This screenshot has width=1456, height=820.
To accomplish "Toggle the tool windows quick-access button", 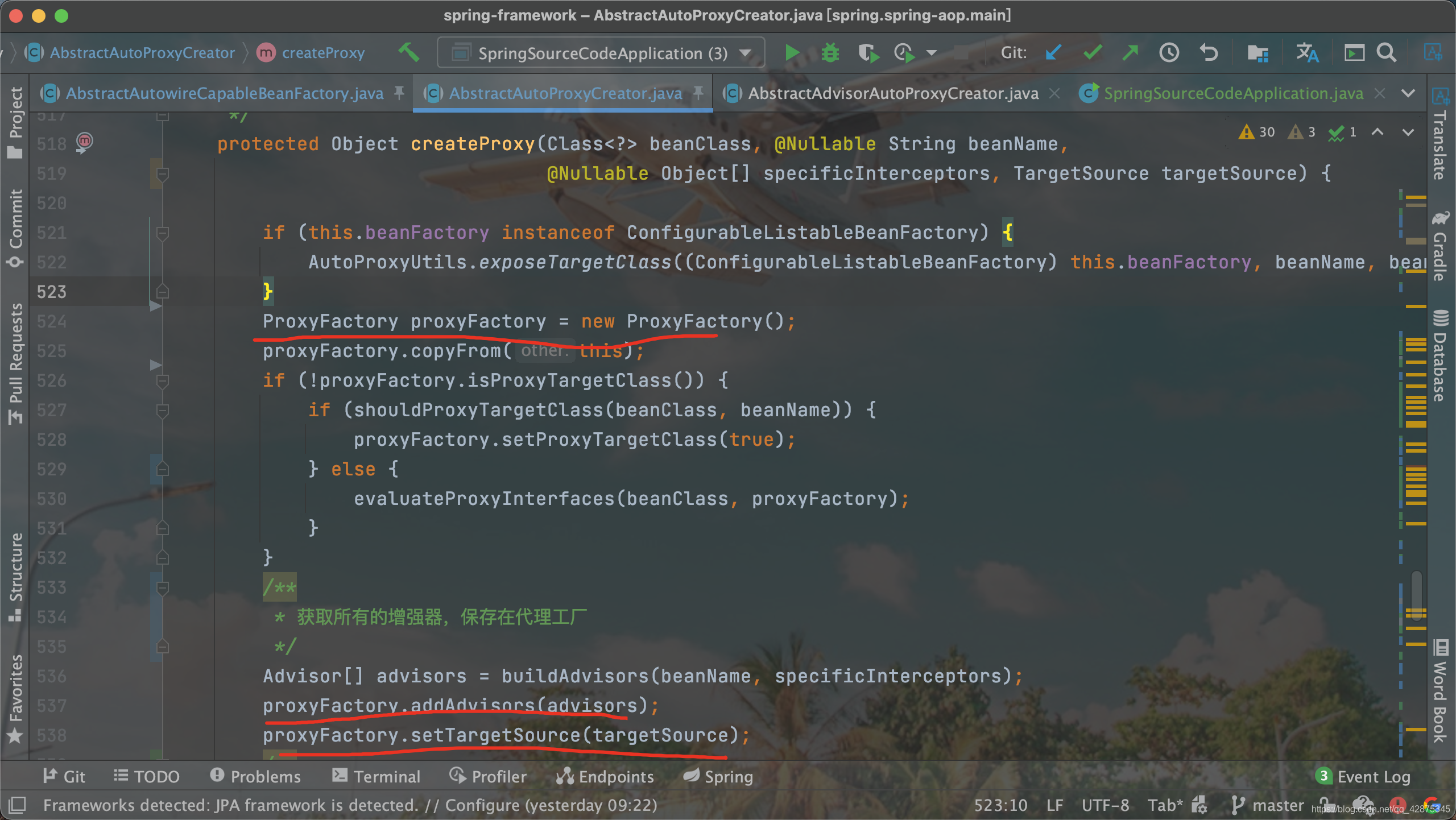I will (17, 805).
